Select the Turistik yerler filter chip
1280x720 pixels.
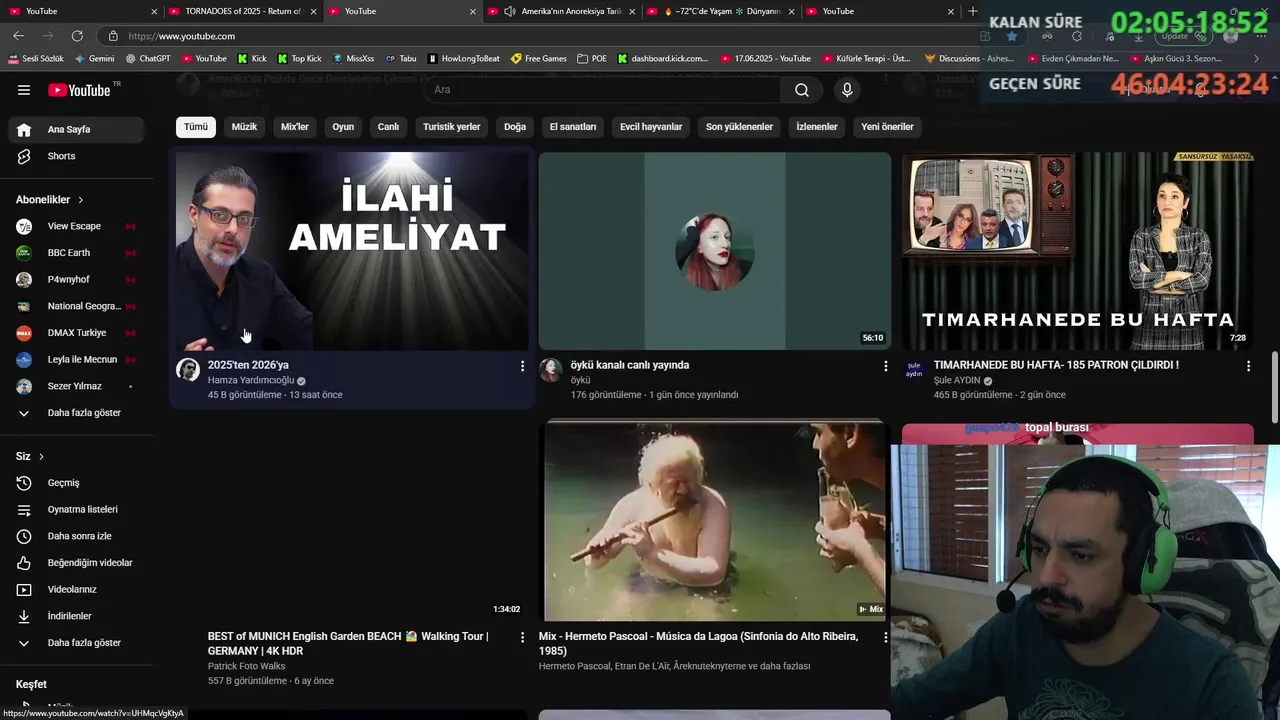452,127
